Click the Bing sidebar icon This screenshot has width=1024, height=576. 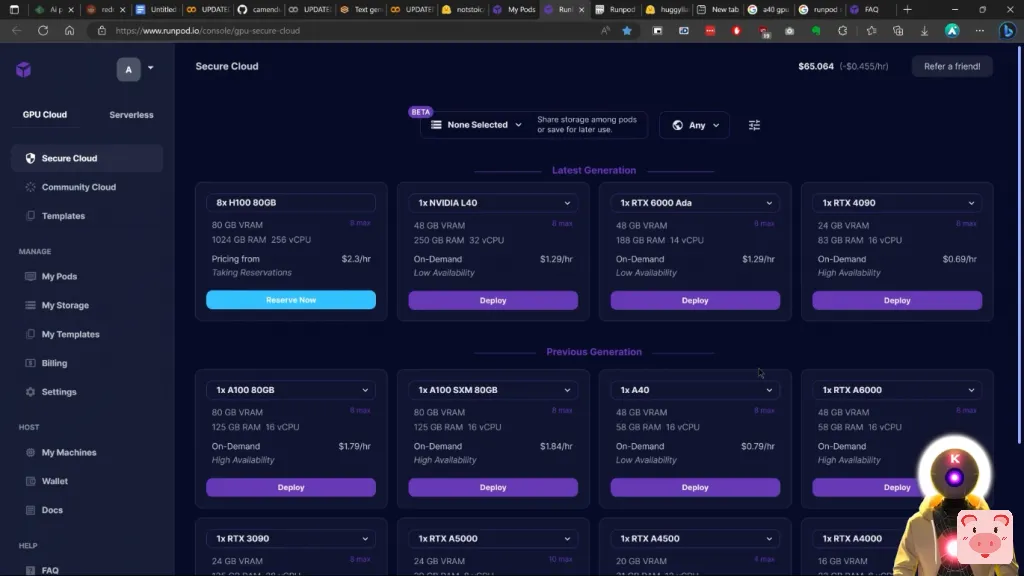(x=1007, y=31)
